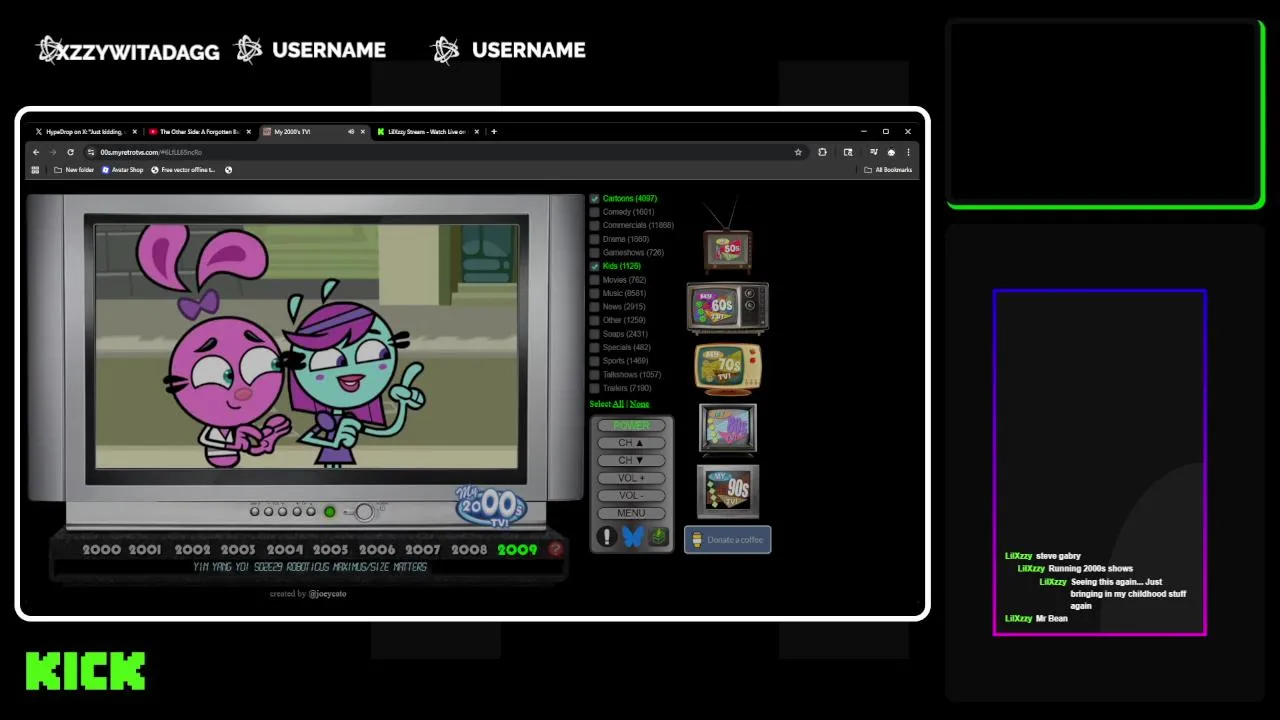Open the @joeycato creator link
1280x720 pixels.
[x=327, y=594]
